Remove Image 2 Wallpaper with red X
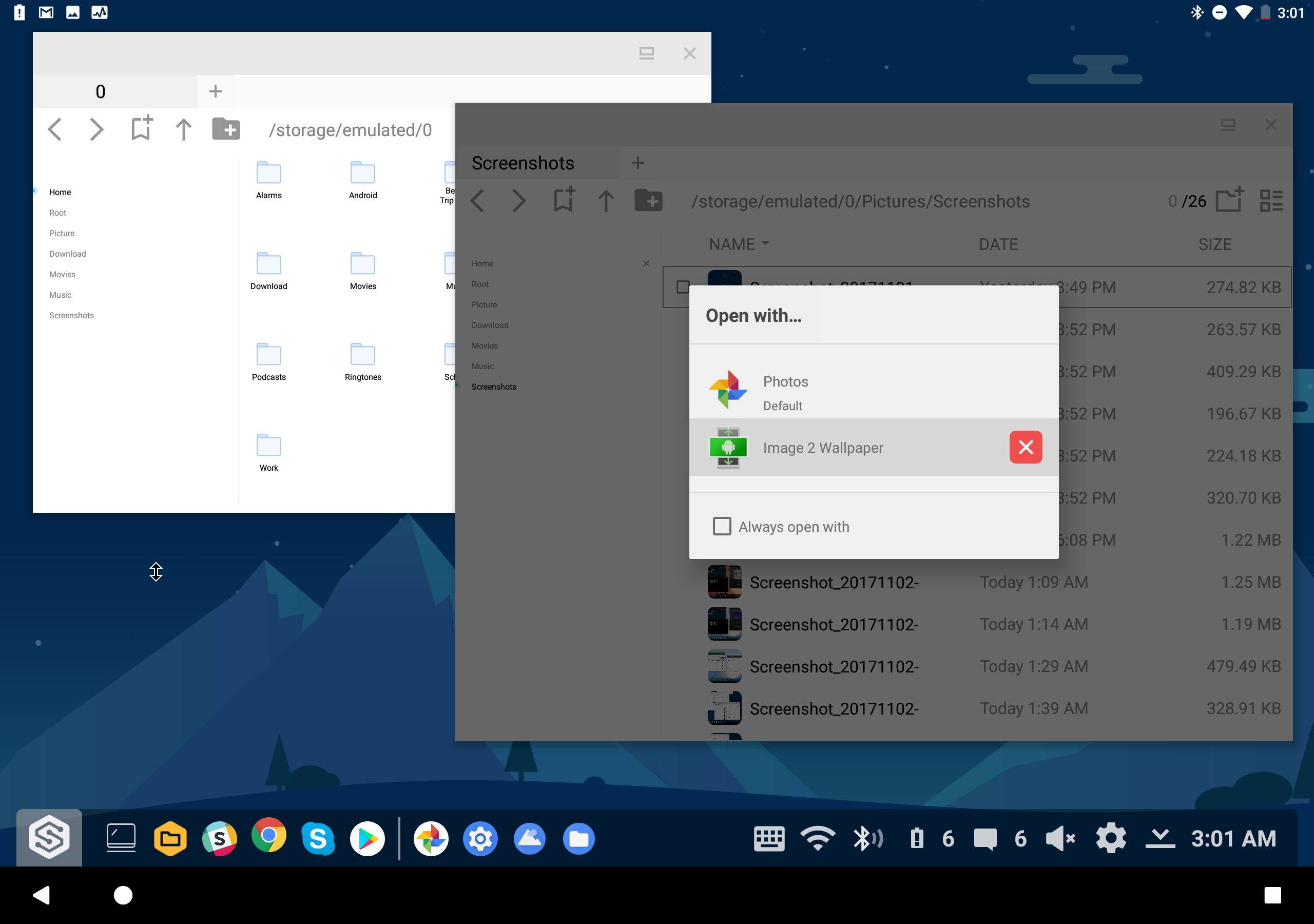 tap(1025, 447)
